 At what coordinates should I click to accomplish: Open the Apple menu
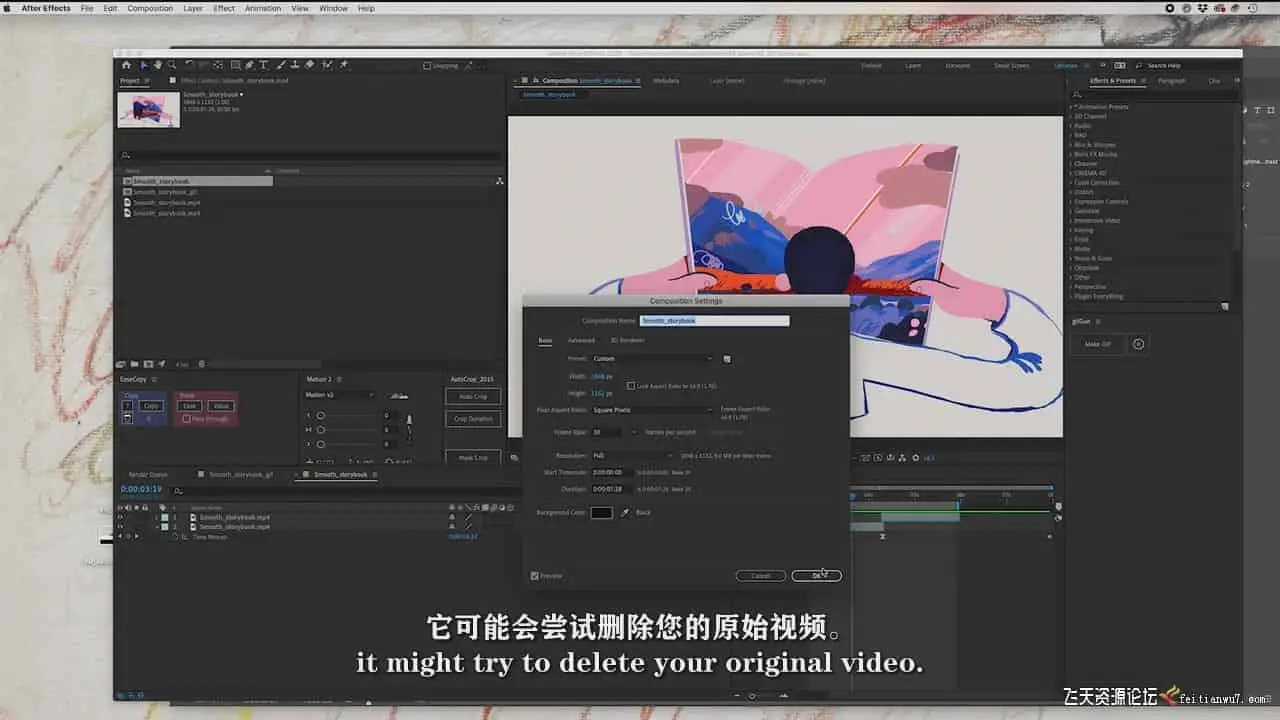pyautogui.click(x=8, y=8)
